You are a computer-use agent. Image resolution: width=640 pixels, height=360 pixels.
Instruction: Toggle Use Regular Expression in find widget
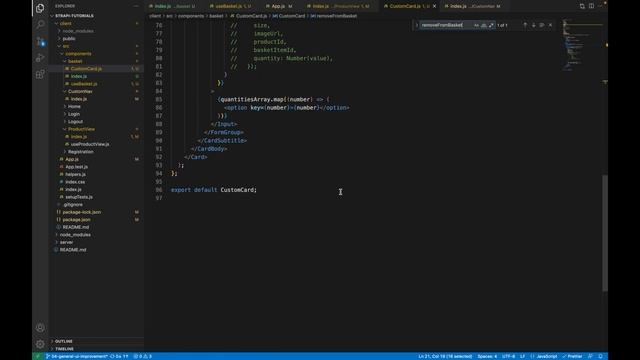coord(491,25)
